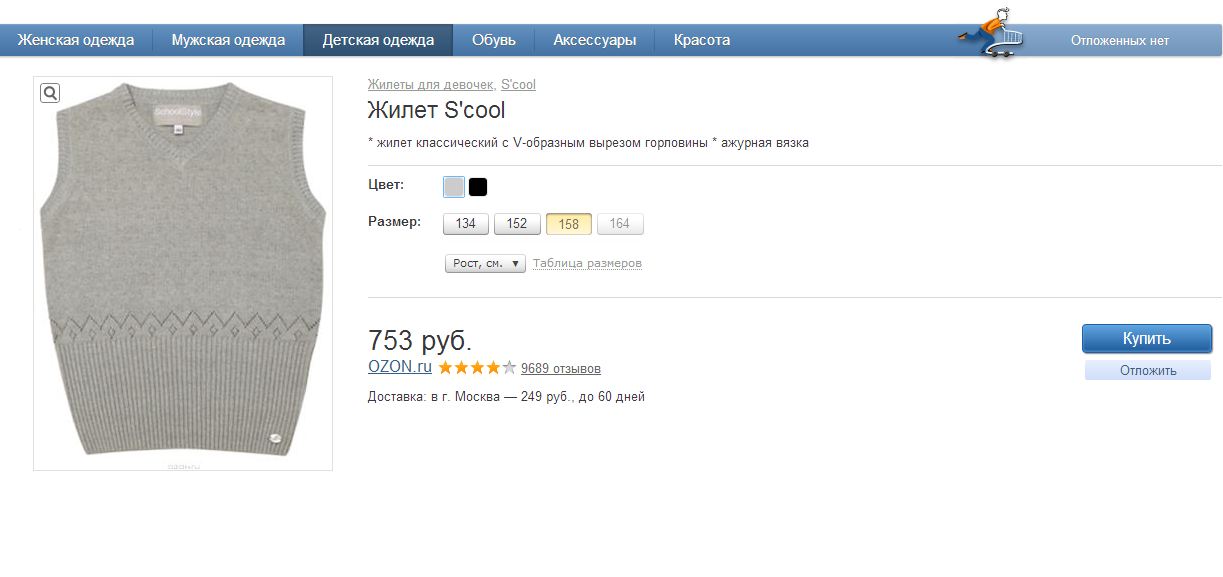Select size 134
This screenshot has height=577, width=1223.
[466, 224]
